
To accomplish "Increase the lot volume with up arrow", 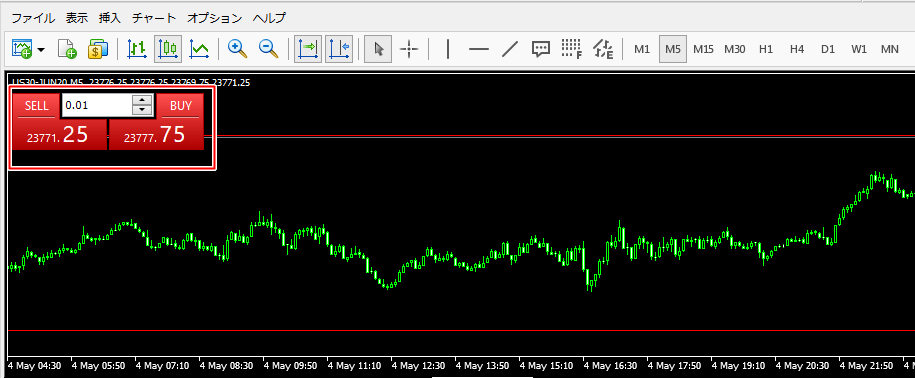I will tap(142, 100).
